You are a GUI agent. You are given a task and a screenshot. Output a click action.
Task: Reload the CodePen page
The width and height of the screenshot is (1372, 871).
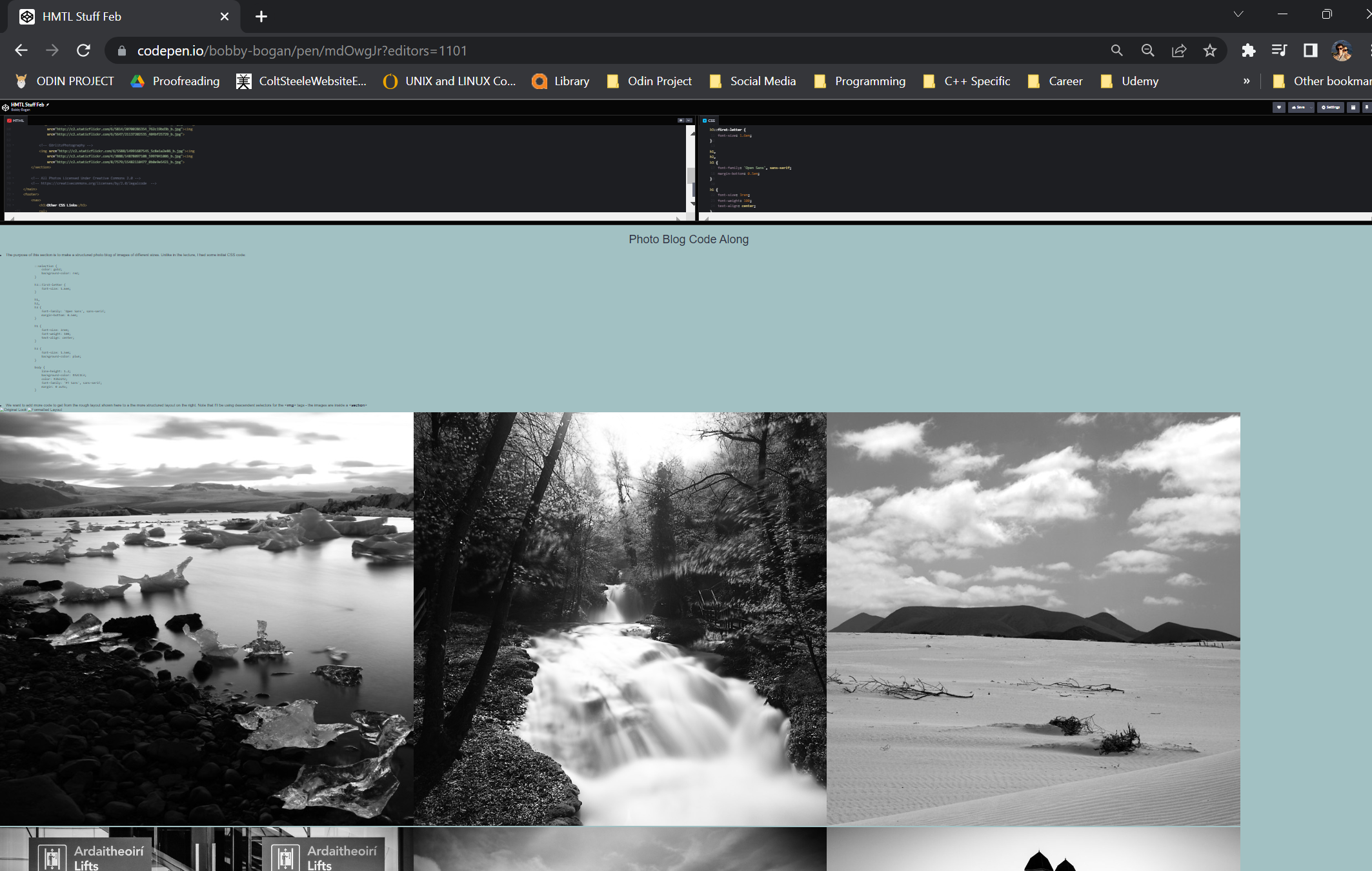pyautogui.click(x=84, y=50)
